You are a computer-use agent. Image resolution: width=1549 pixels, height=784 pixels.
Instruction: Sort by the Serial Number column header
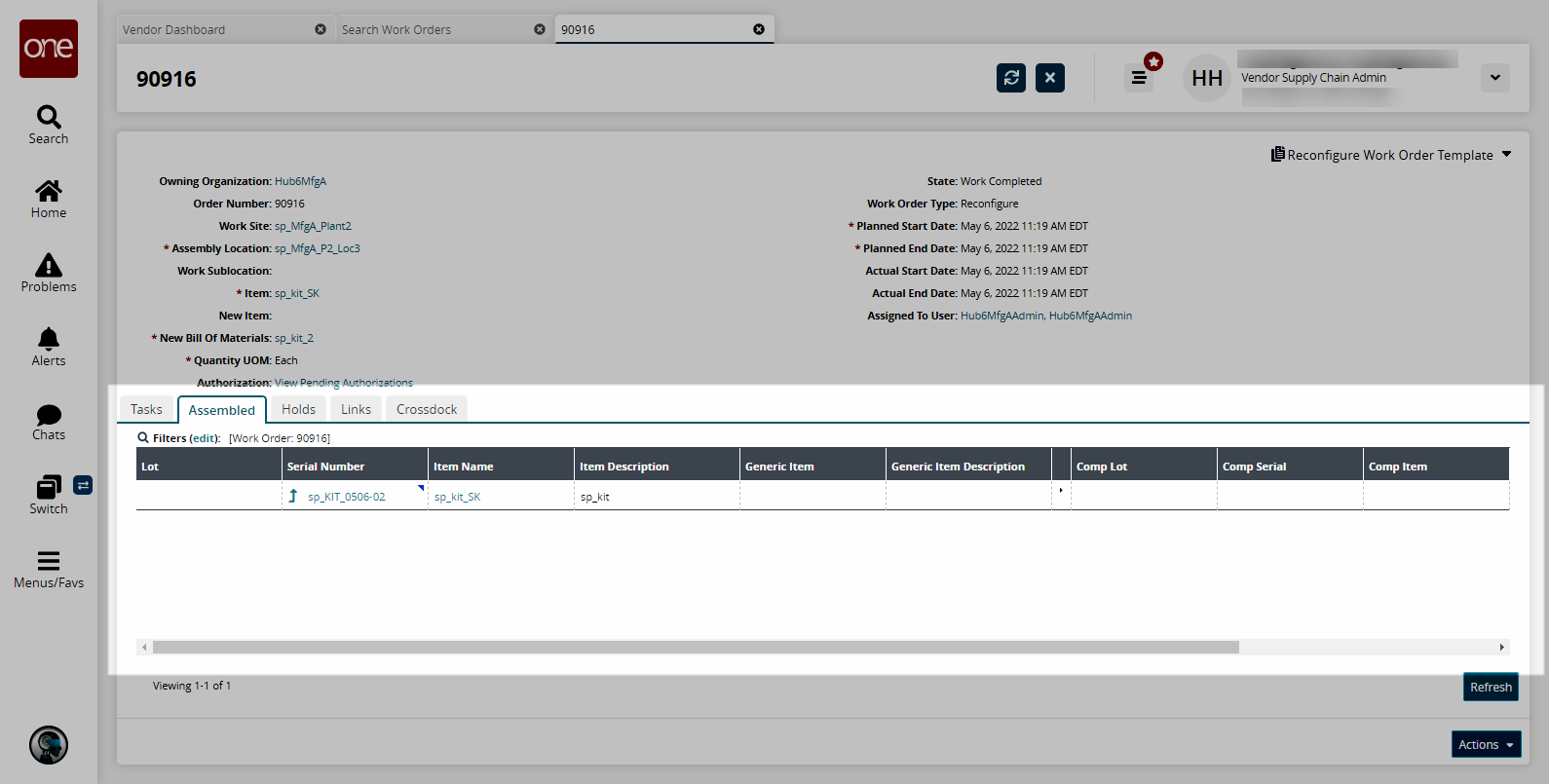click(355, 467)
